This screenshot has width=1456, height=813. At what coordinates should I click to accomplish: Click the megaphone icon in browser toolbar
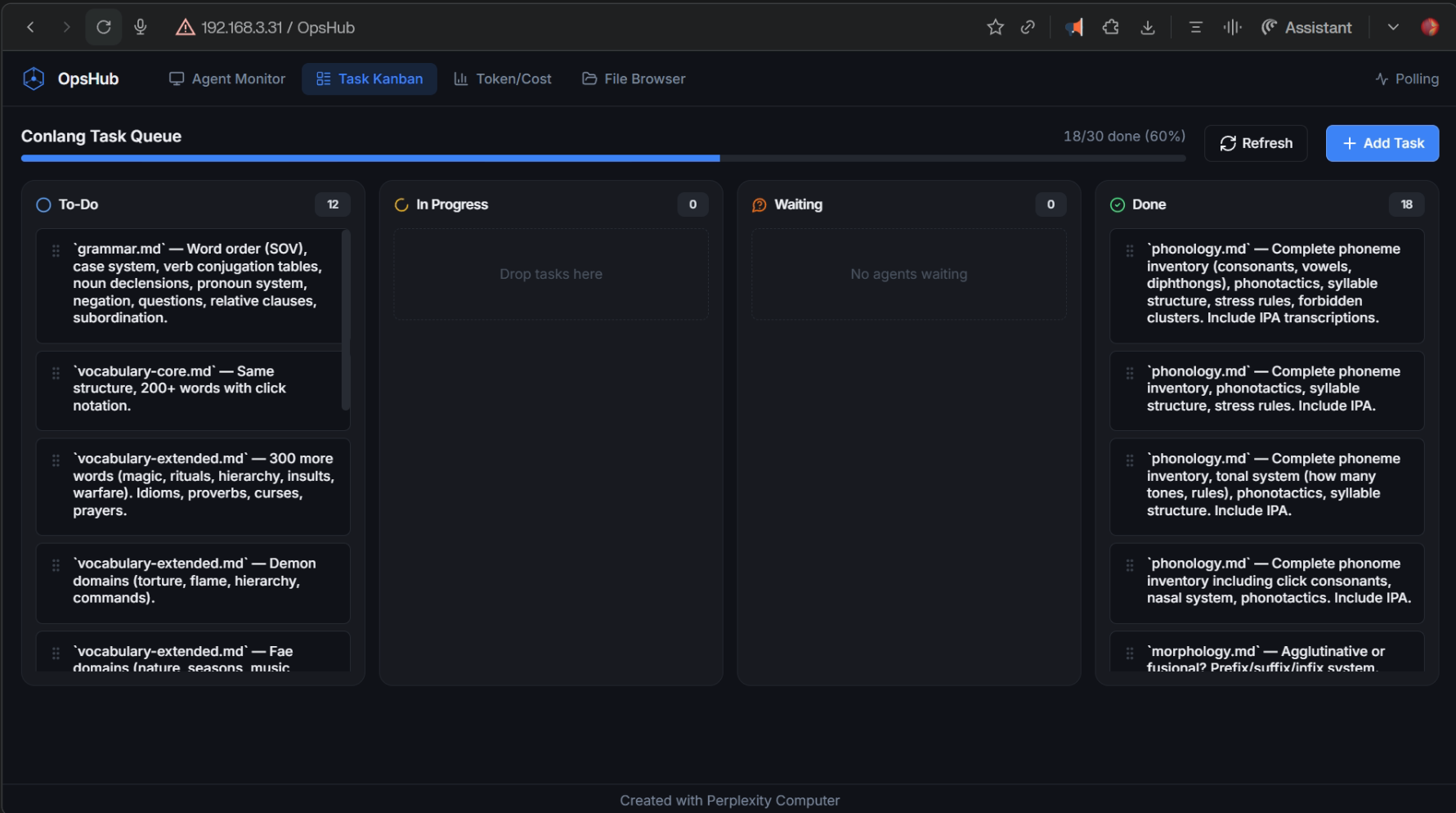1074,27
